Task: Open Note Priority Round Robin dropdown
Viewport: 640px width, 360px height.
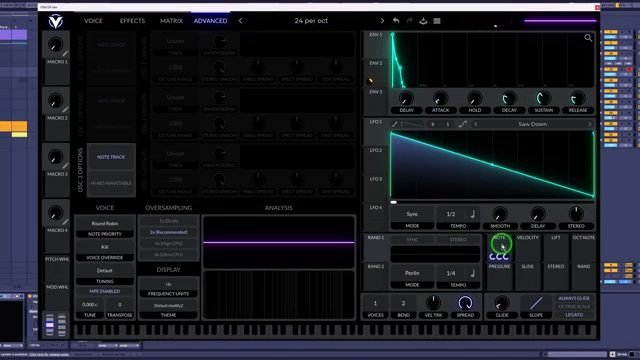Action: (105, 223)
